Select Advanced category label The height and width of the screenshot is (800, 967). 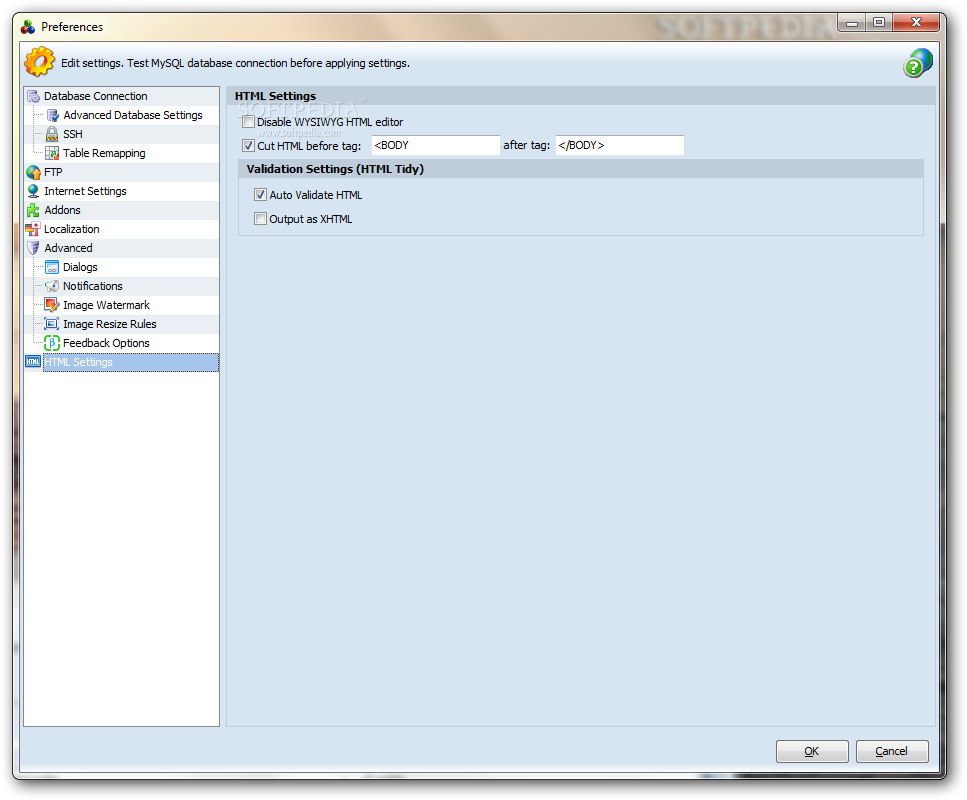[68, 249]
